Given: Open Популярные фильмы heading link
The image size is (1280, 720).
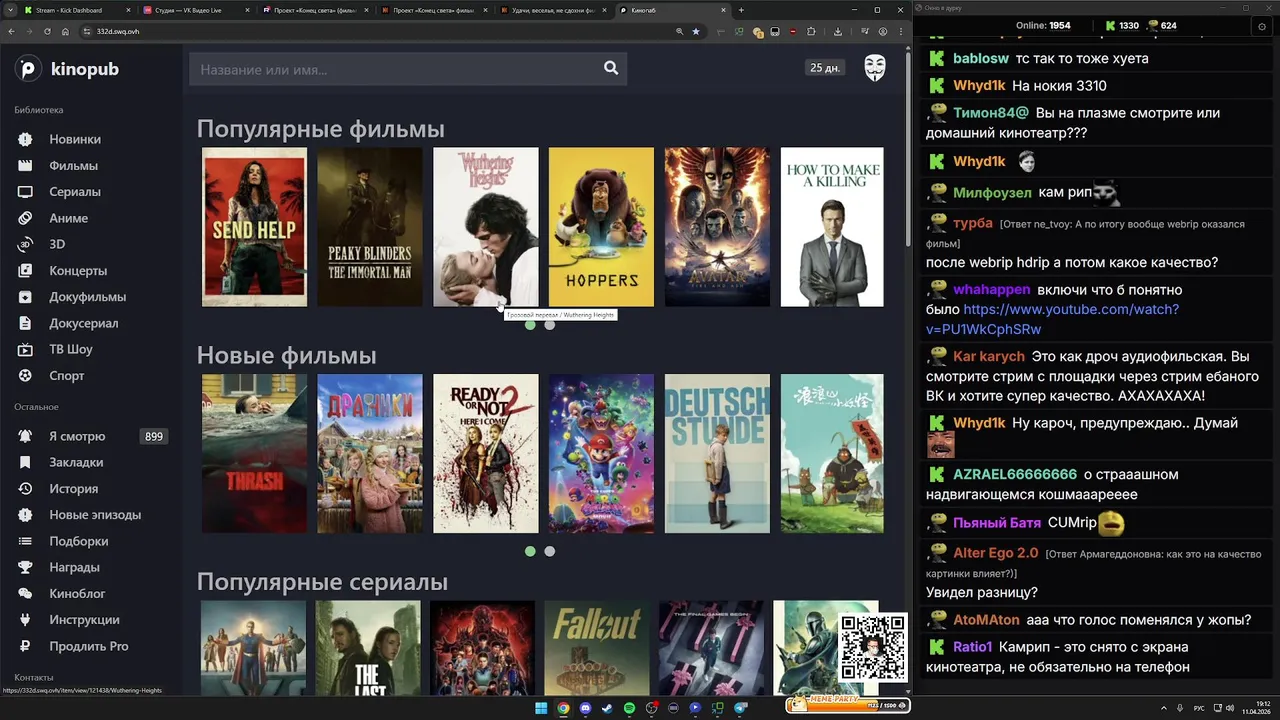Looking at the screenshot, I should [320, 129].
